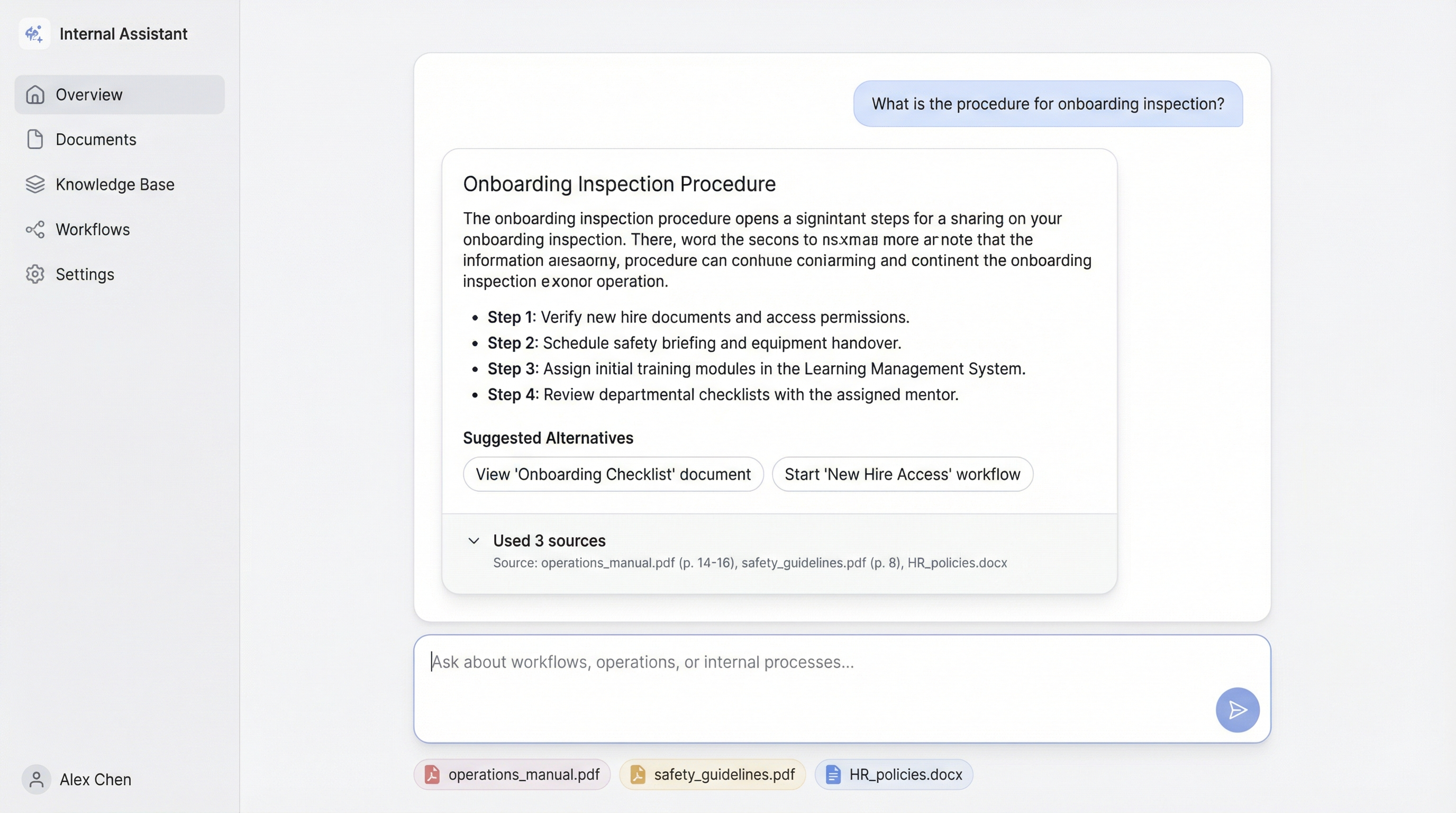Go to the Workflows section
Viewport: 1456px width, 813px height.
93,230
